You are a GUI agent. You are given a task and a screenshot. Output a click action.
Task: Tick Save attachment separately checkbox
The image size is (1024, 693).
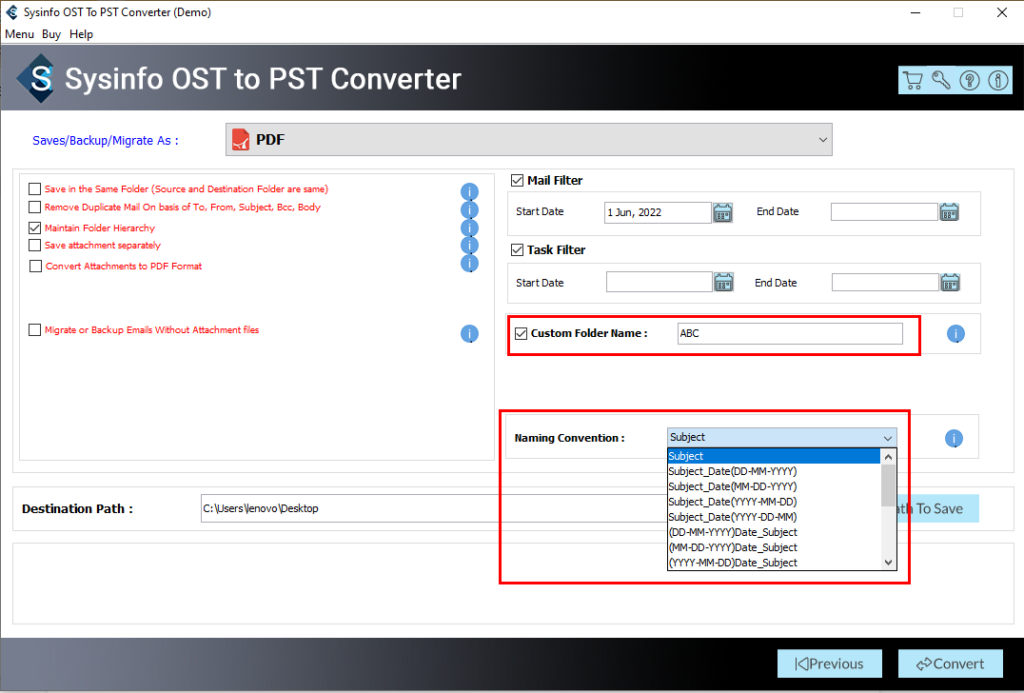pos(35,245)
